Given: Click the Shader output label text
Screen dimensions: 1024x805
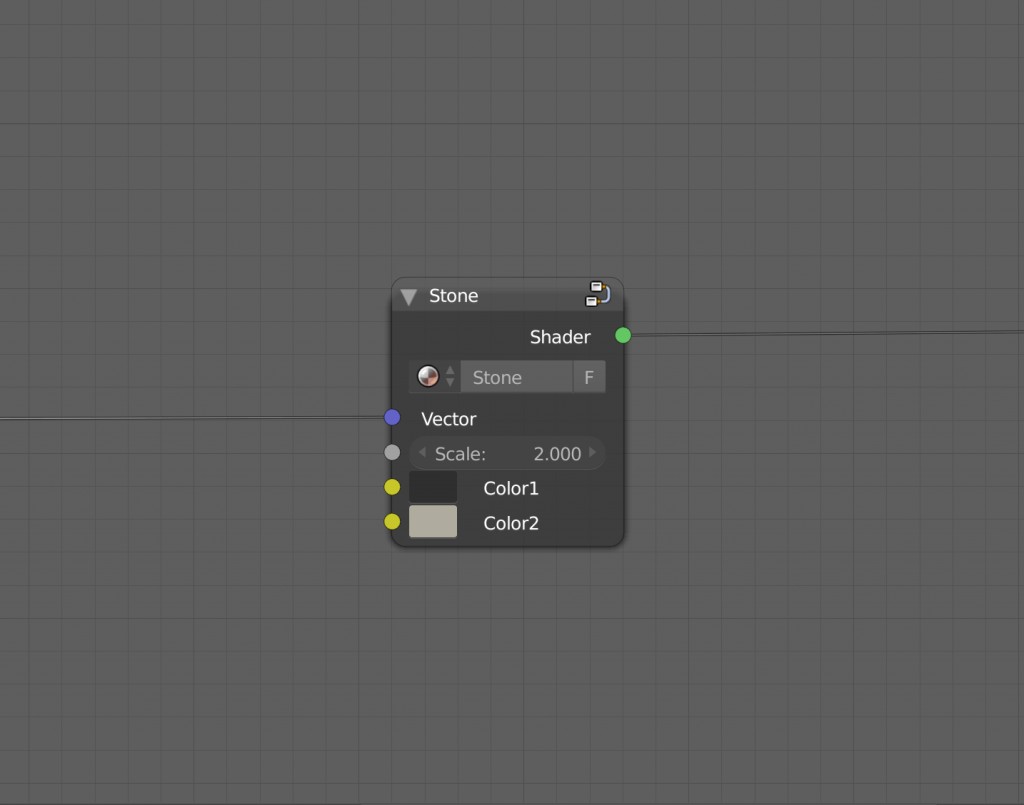Looking at the screenshot, I should pos(560,337).
